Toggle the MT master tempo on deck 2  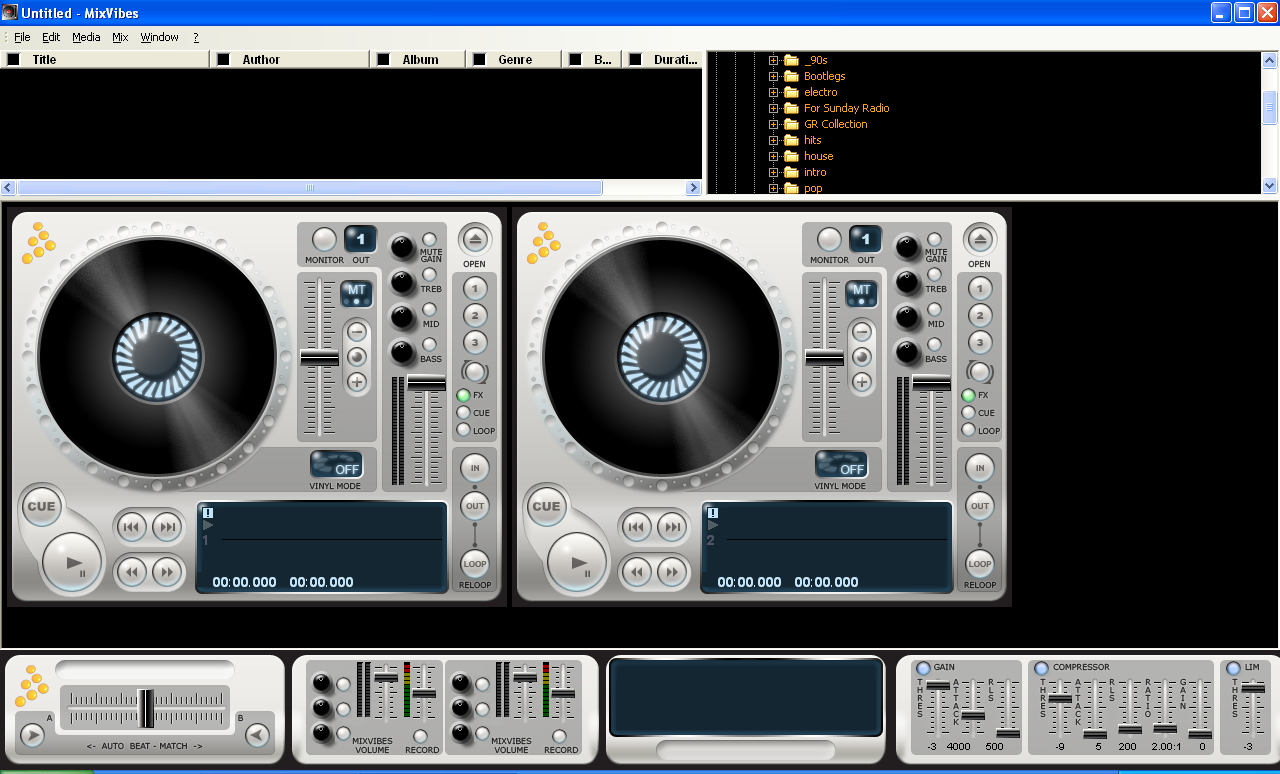pos(863,293)
